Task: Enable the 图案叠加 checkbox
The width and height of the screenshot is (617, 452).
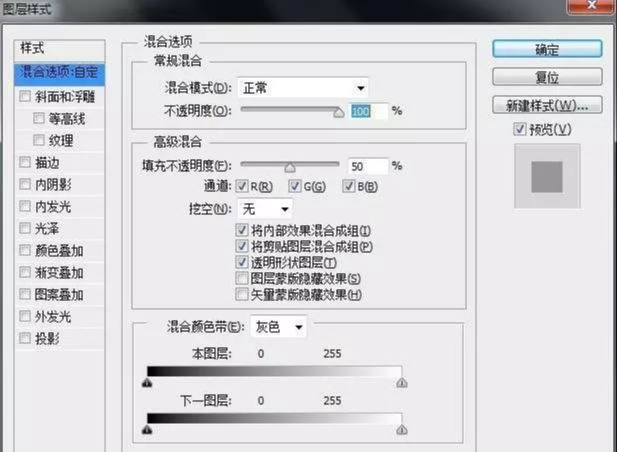Action: tap(25, 294)
